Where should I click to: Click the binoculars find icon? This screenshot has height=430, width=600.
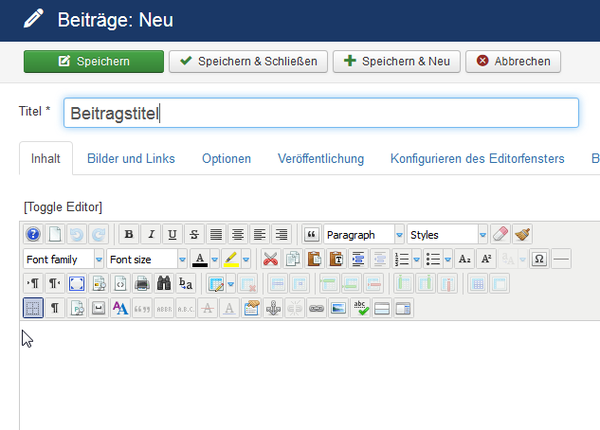164,284
